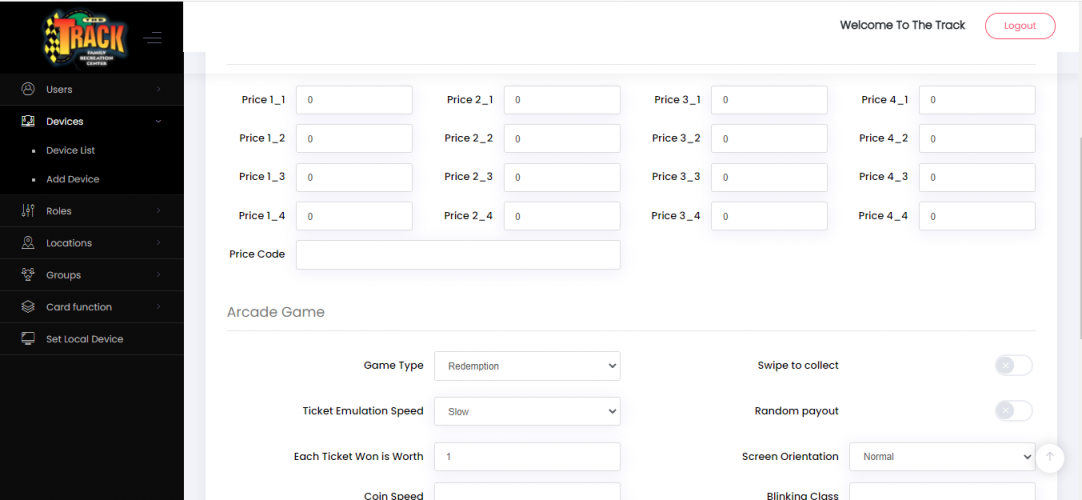Viewport: 1082px width, 500px height.
Task: Open the Set Local Device menu item
Action: pos(92,339)
